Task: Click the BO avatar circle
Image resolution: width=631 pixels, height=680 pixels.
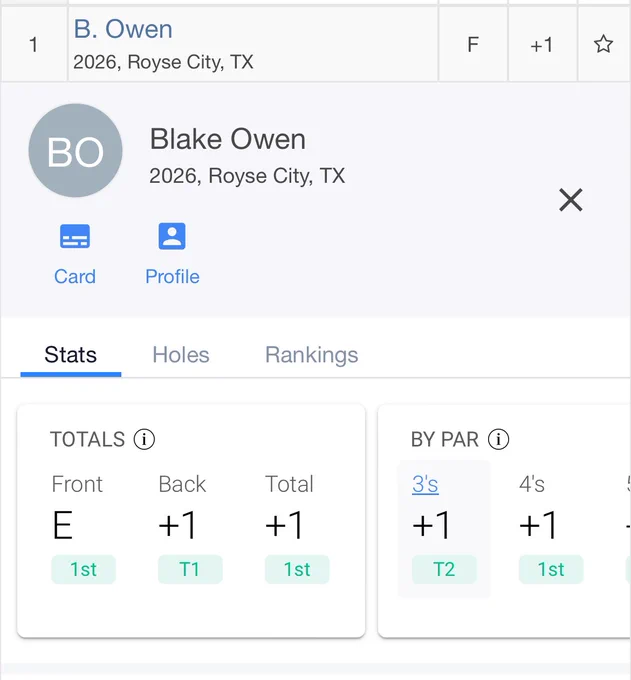Action: (x=75, y=150)
